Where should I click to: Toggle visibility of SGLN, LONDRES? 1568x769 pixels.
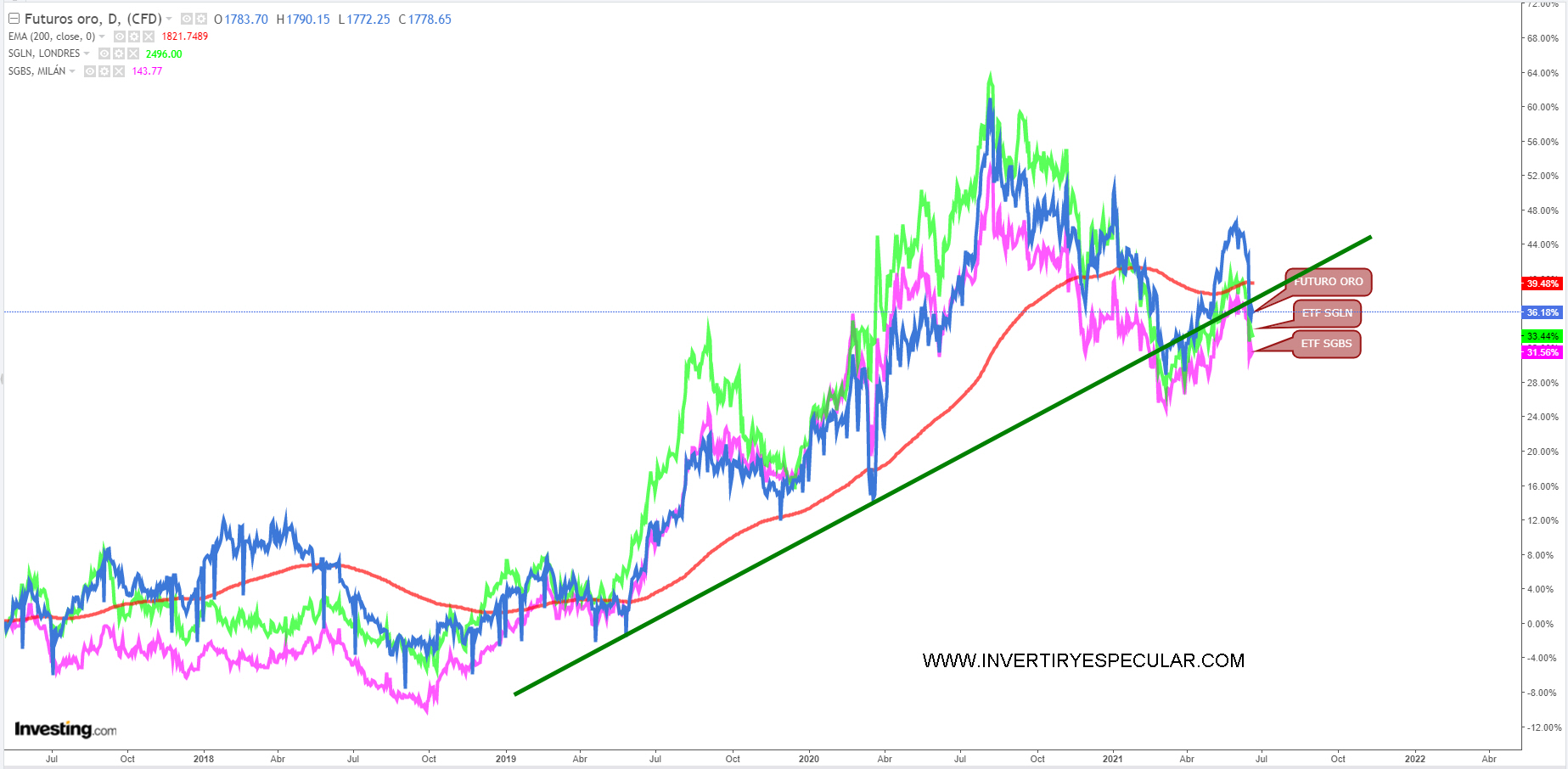pyautogui.click(x=104, y=53)
